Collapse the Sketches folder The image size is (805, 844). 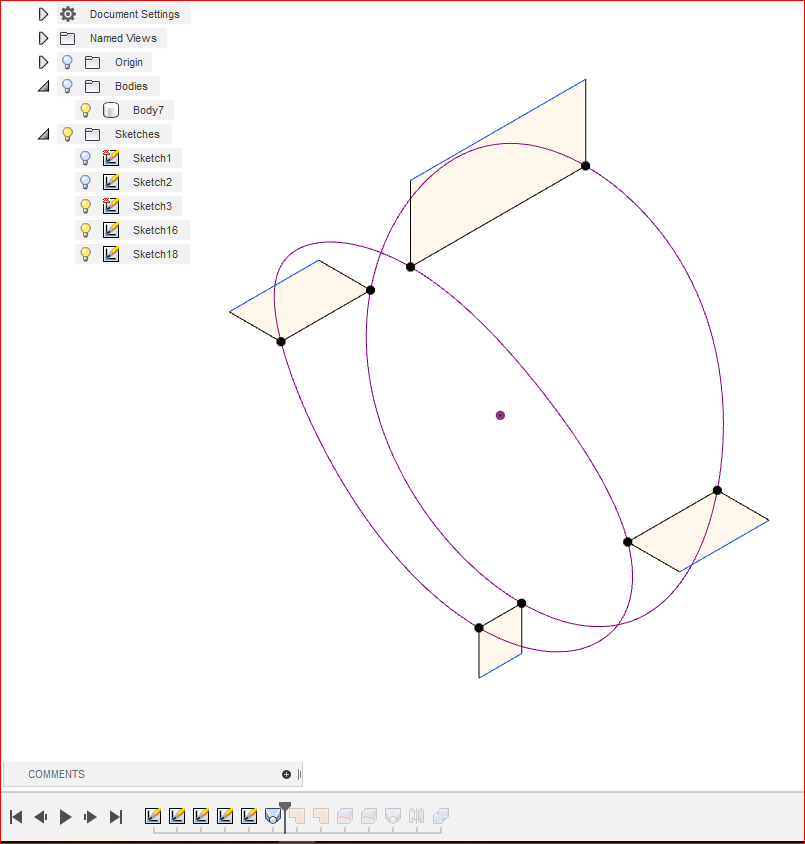point(44,134)
